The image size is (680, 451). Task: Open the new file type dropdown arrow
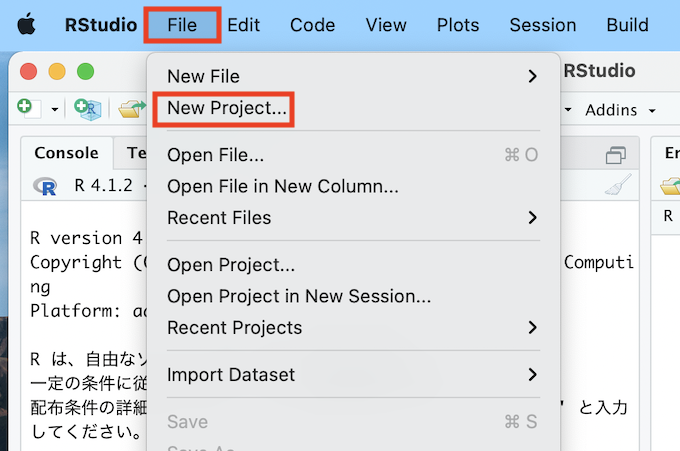coord(54,109)
